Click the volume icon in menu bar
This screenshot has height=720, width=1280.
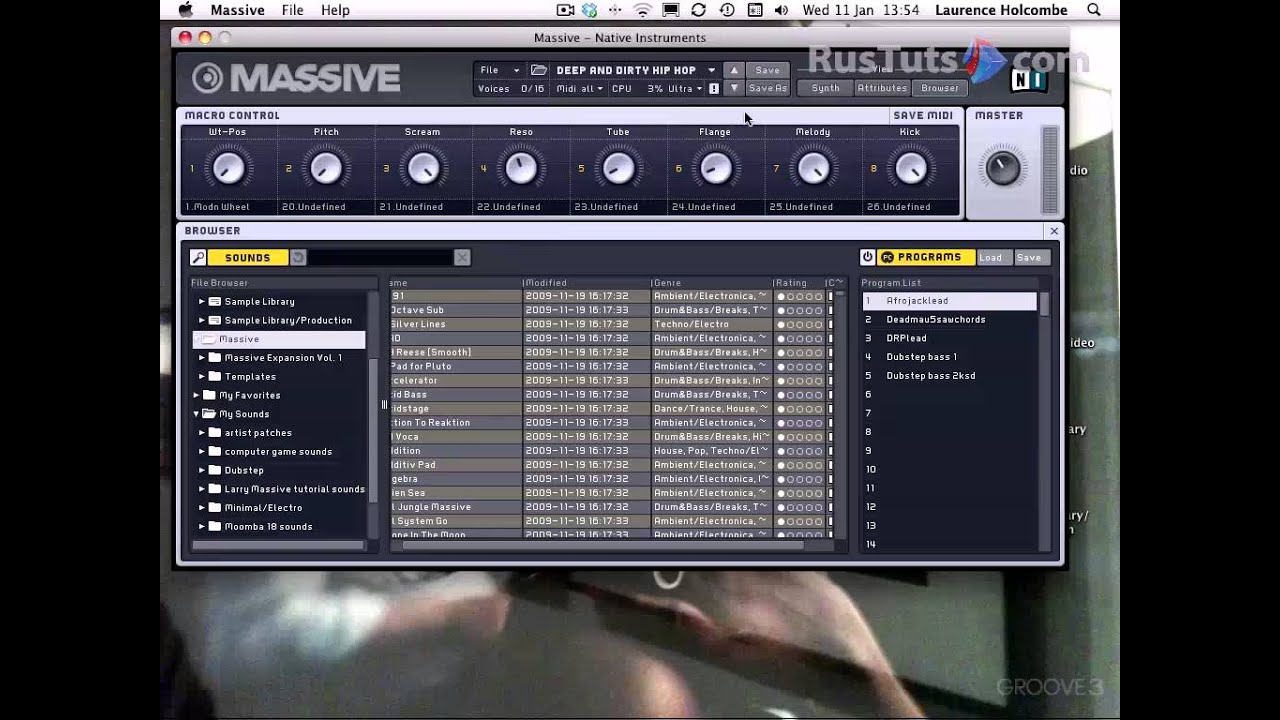tap(781, 10)
